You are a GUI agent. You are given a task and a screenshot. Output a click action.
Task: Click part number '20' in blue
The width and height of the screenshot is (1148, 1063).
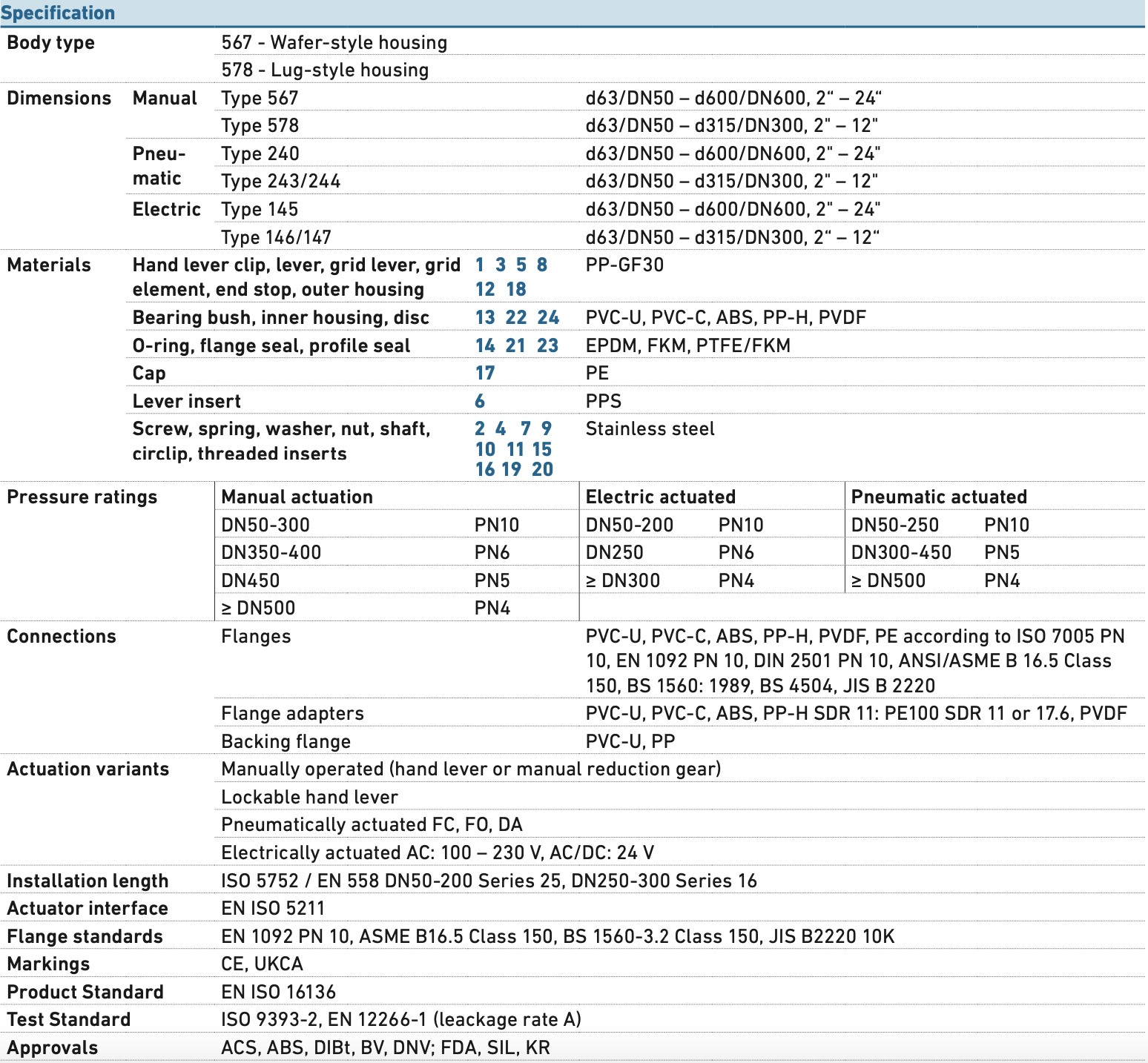pyautogui.click(x=543, y=469)
